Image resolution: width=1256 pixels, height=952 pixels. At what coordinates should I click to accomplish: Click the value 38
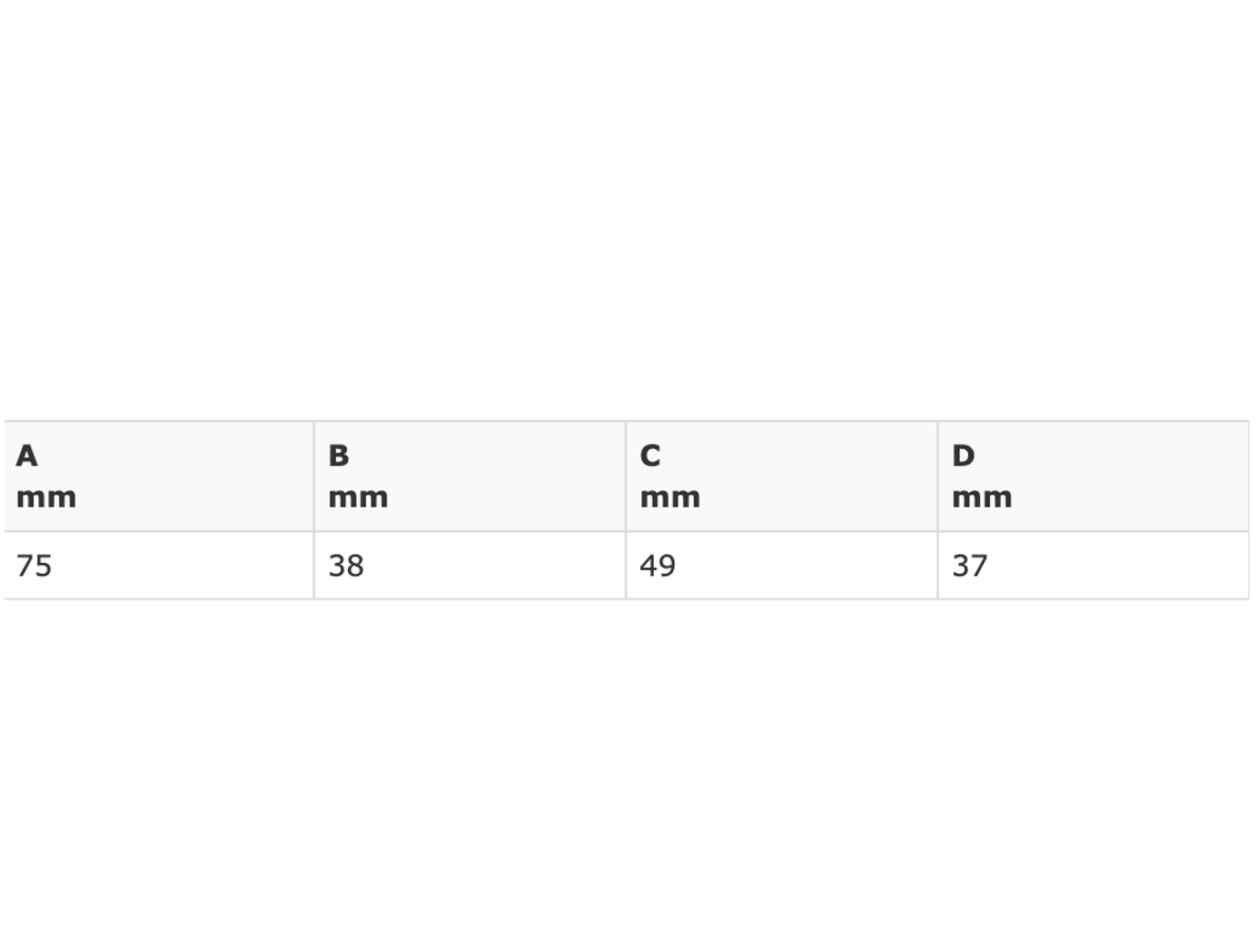pyautogui.click(x=346, y=566)
